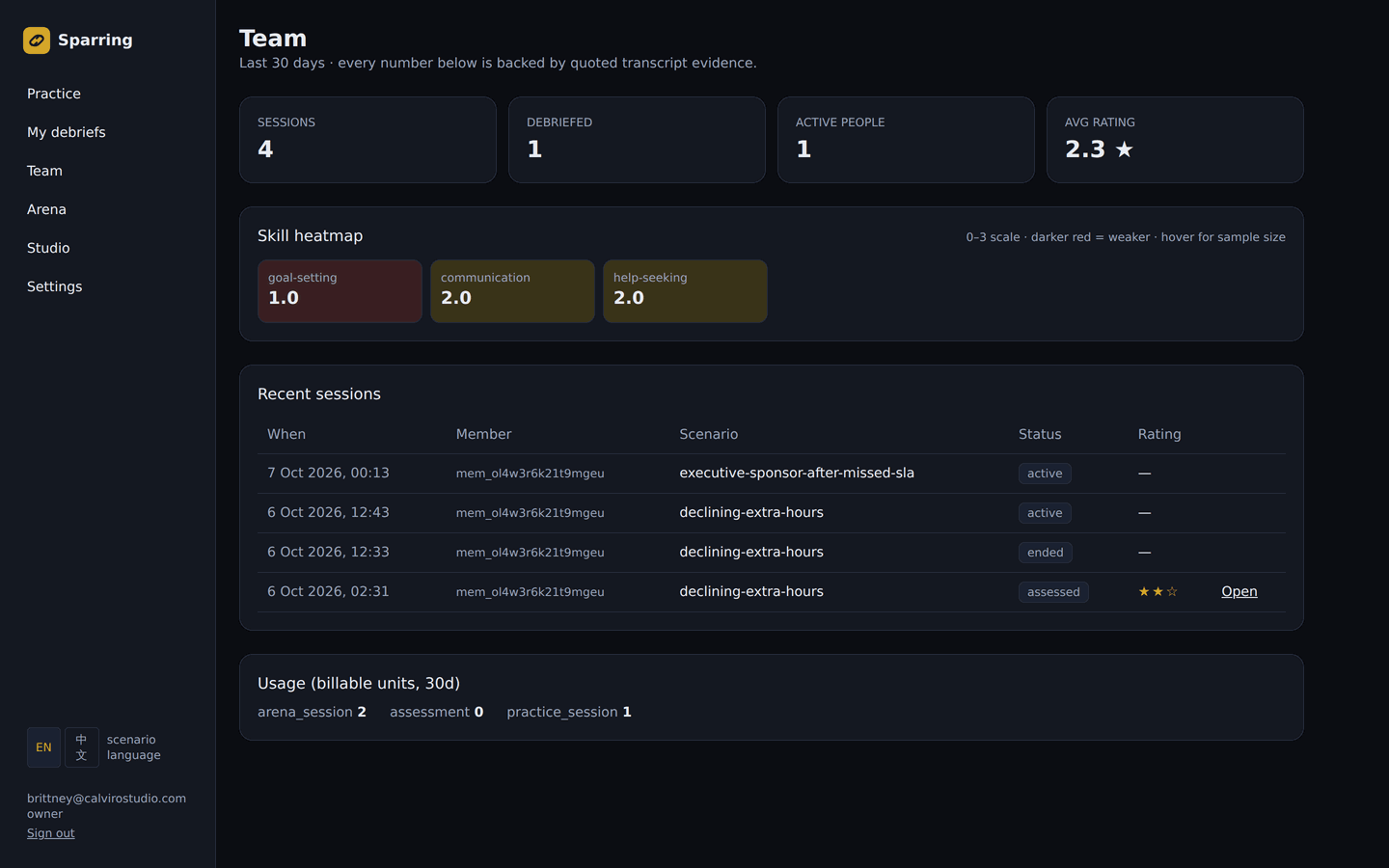Image resolution: width=1389 pixels, height=868 pixels.
Task: Click the Rating column header
Action: pos(1159,434)
